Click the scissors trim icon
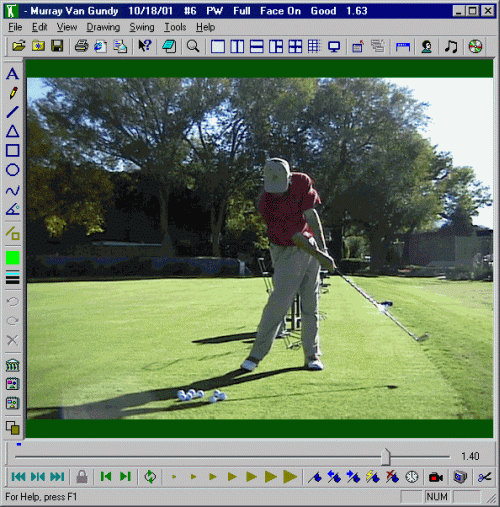The width and height of the screenshot is (500, 507). tap(485, 477)
